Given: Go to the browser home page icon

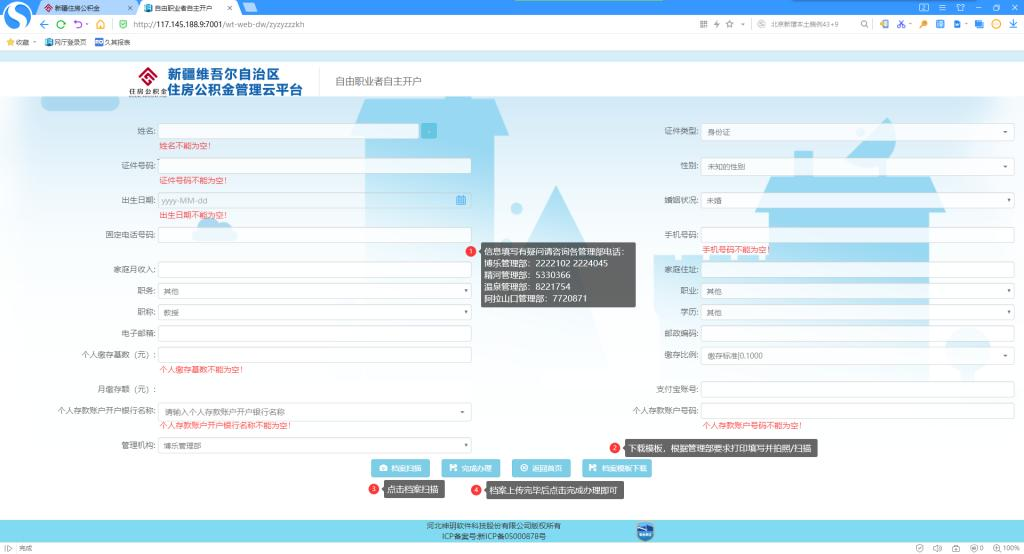Looking at the screenshot, I should [100, 24].
